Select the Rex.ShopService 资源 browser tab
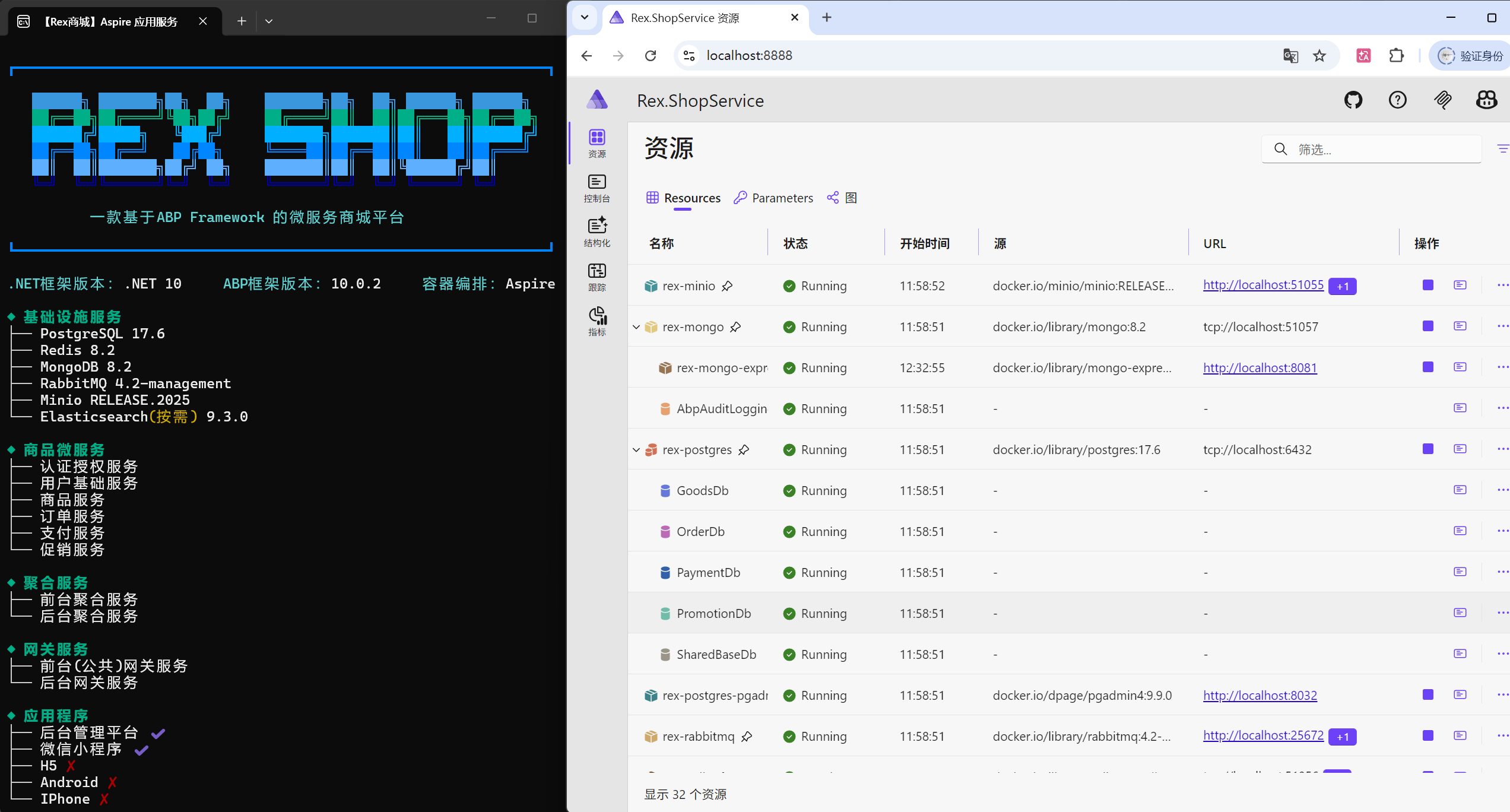 click(705, 18)
